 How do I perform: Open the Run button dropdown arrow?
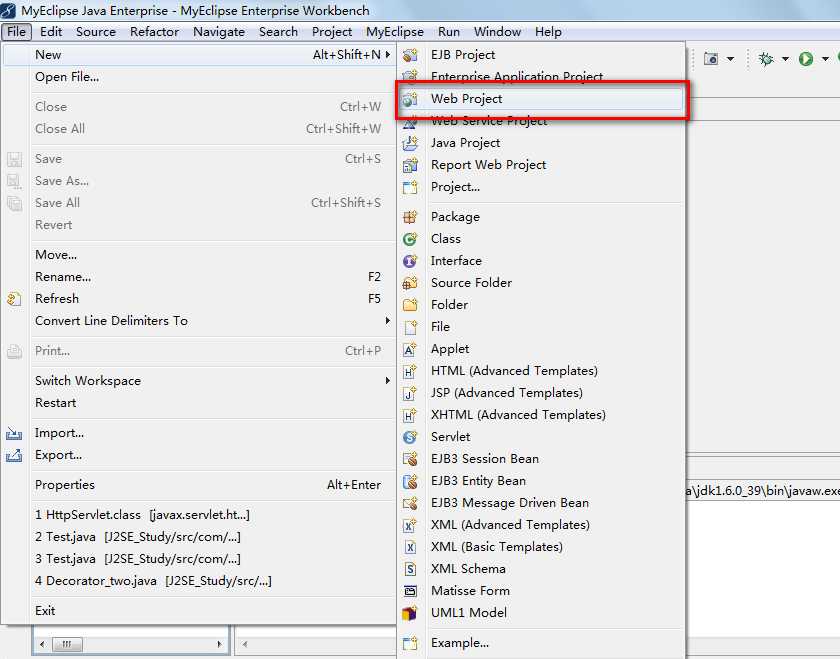826,58
